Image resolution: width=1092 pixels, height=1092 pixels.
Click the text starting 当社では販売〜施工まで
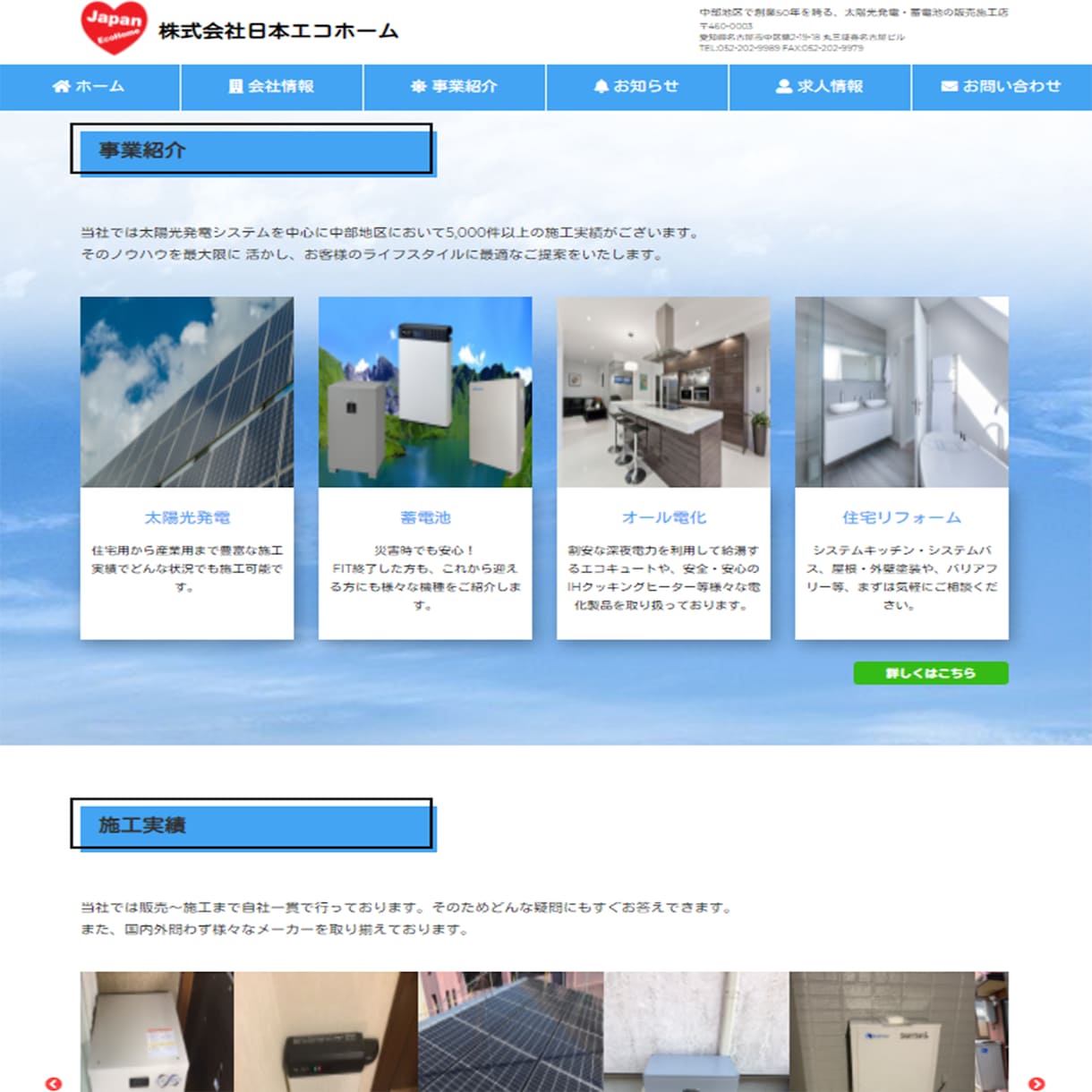pos(407,918)
